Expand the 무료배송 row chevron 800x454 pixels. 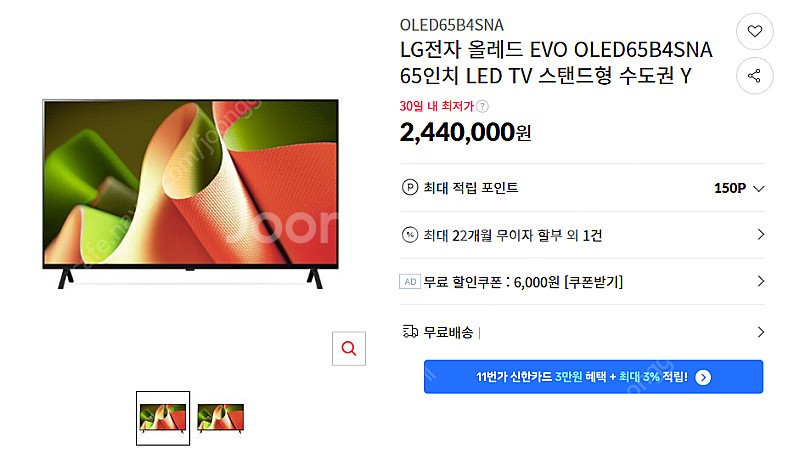pos(761,332)
